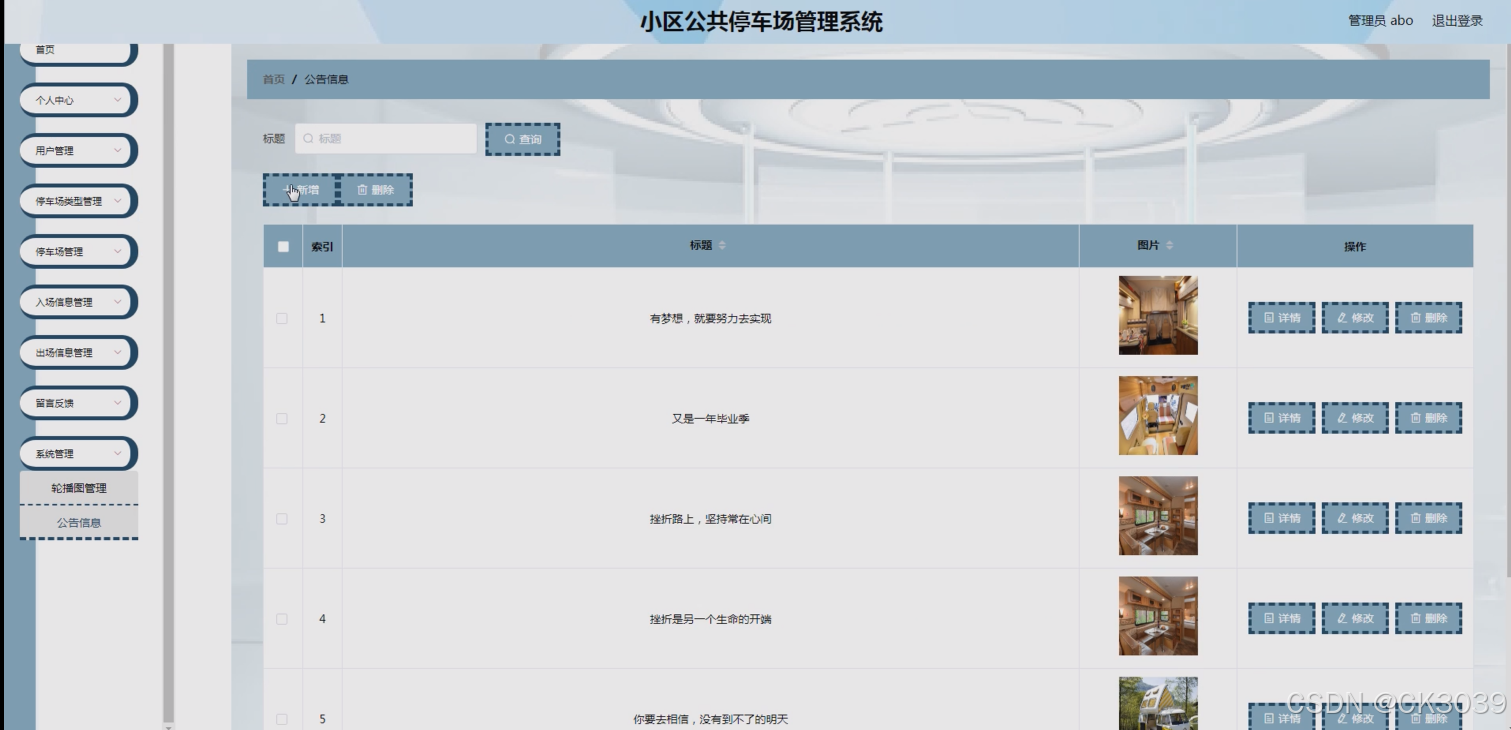The width and height of the screenshot is (1511, 730).
Task: Click the 索引 column header
Action: pos(322,246)
